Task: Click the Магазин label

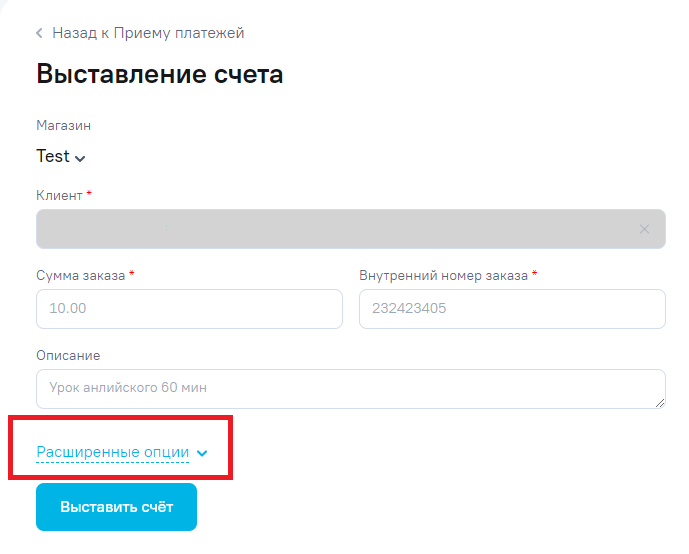Action: (x=63, y=125)
